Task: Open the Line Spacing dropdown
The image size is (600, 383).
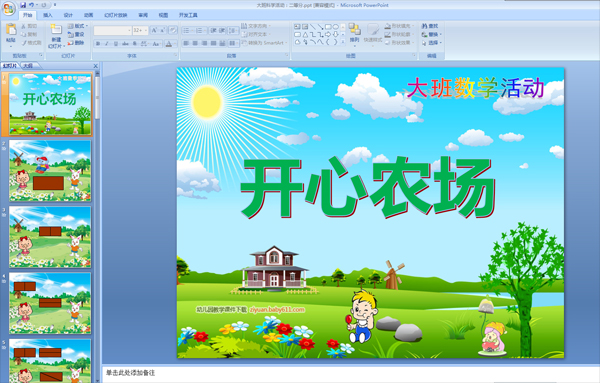Action: [x=233, y=30]
